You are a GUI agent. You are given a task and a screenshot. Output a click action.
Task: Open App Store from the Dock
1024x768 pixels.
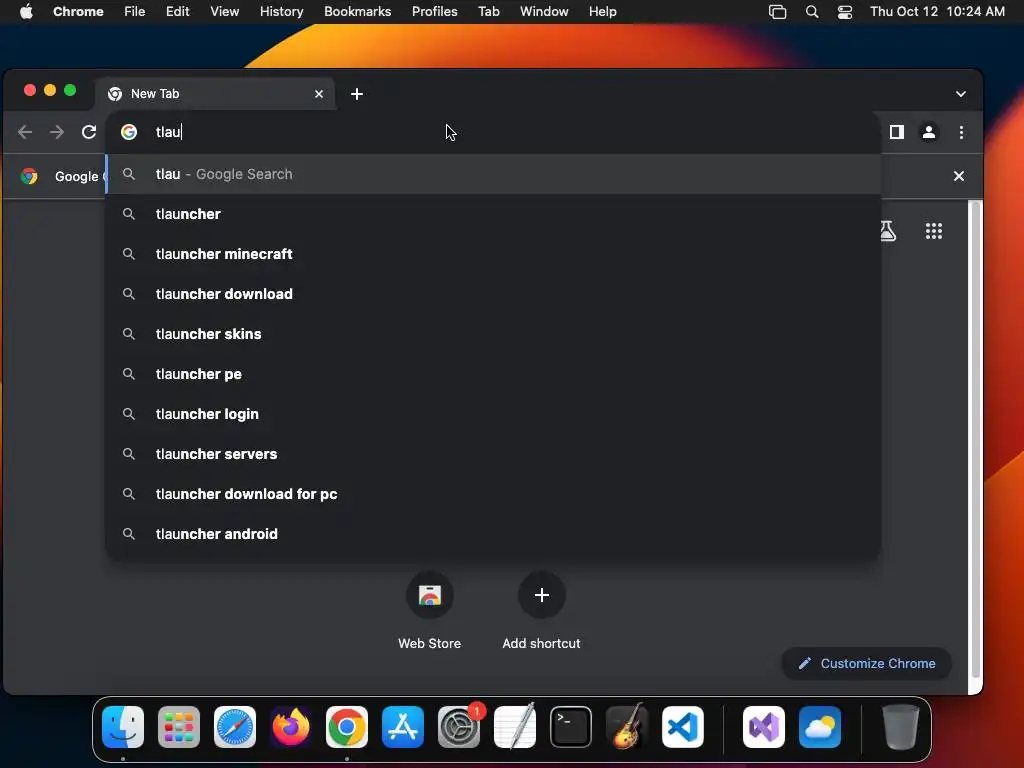[x=403, y=727]
